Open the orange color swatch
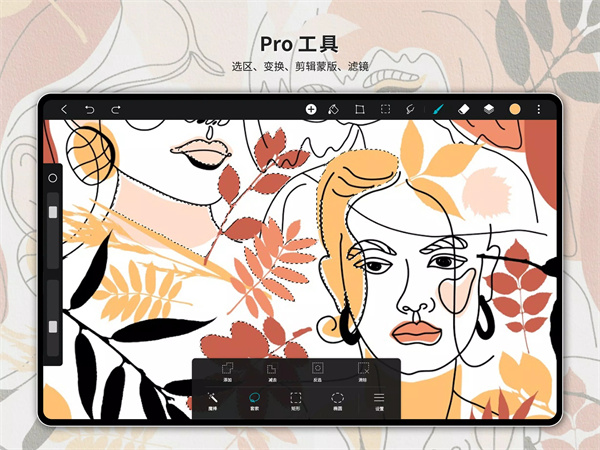600x450 pixels. (515, 109)
